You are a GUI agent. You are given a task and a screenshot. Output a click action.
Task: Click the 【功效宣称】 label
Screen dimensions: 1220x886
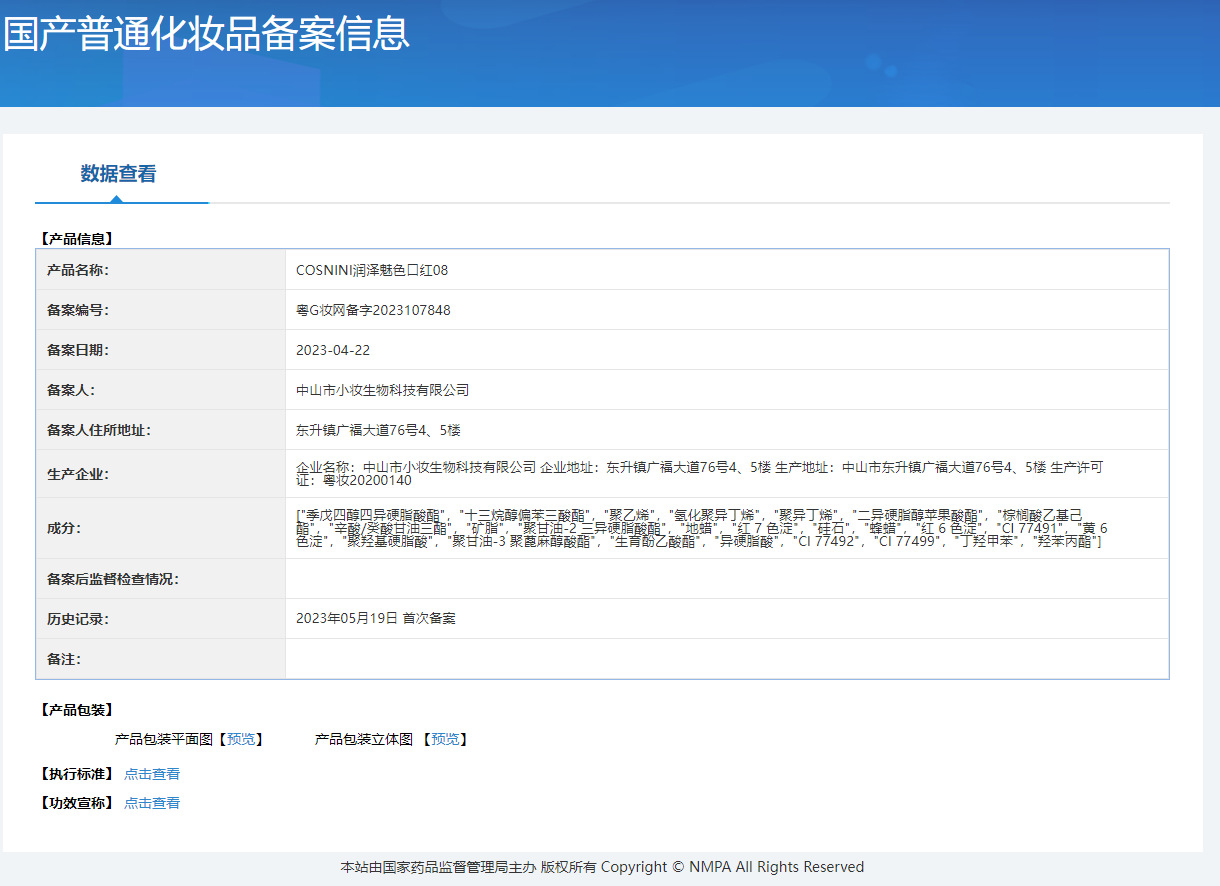77,803
